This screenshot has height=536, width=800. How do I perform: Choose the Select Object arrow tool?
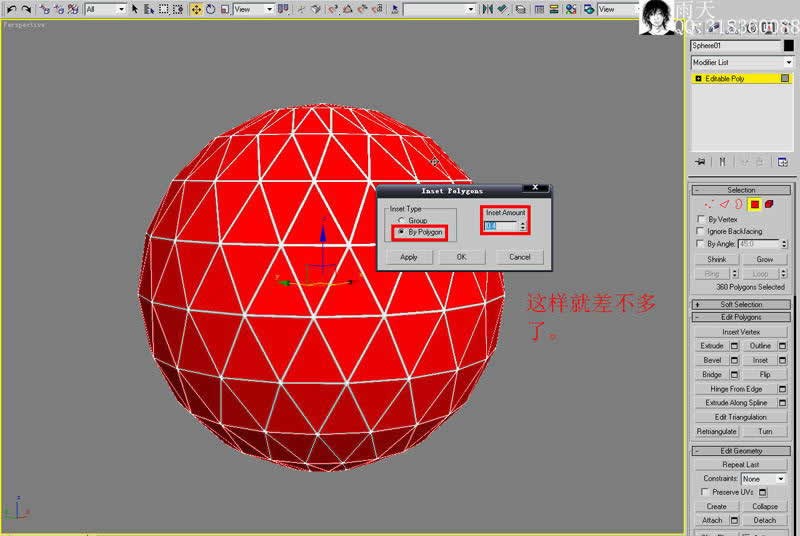135,9
